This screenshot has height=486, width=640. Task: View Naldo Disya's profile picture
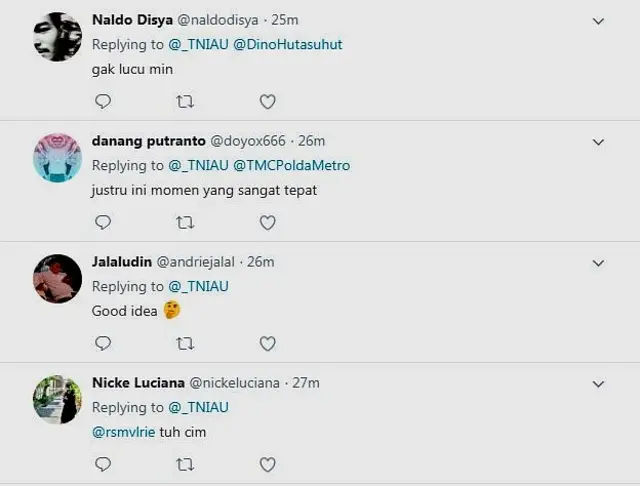[57, 38]
